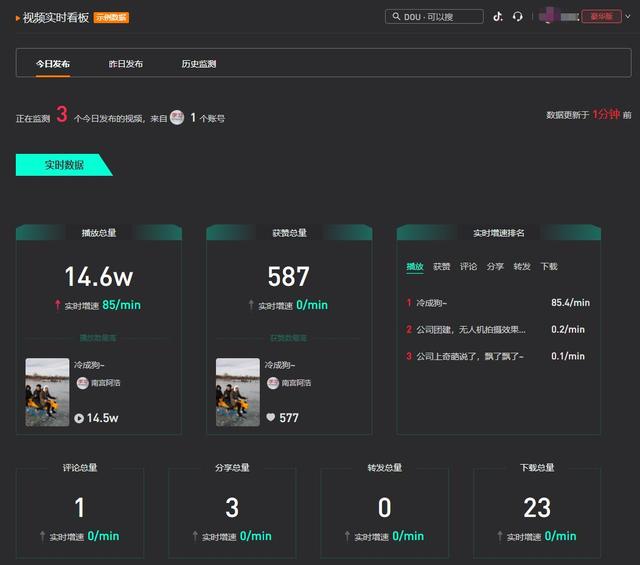This screenshot has height=565, width=640.
Task: Select the 今日发布 tab
Action: [x=53, y=64]
